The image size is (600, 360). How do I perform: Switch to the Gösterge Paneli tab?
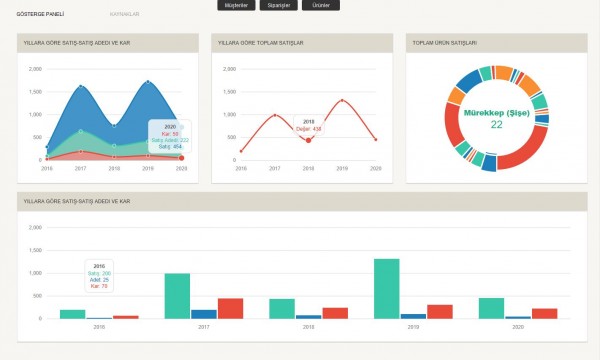(40, 14)
